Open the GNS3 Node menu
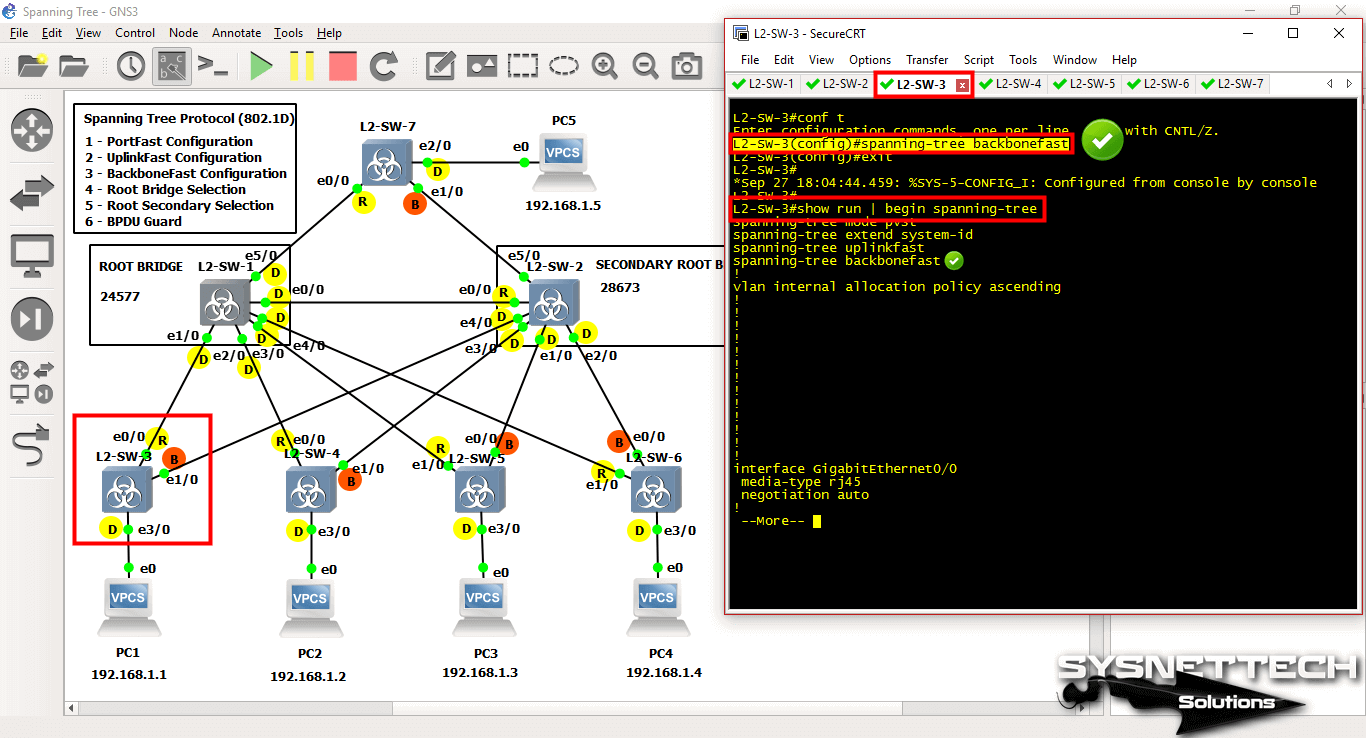Viewport: 1366px width, 738px height. coord(184,33)
